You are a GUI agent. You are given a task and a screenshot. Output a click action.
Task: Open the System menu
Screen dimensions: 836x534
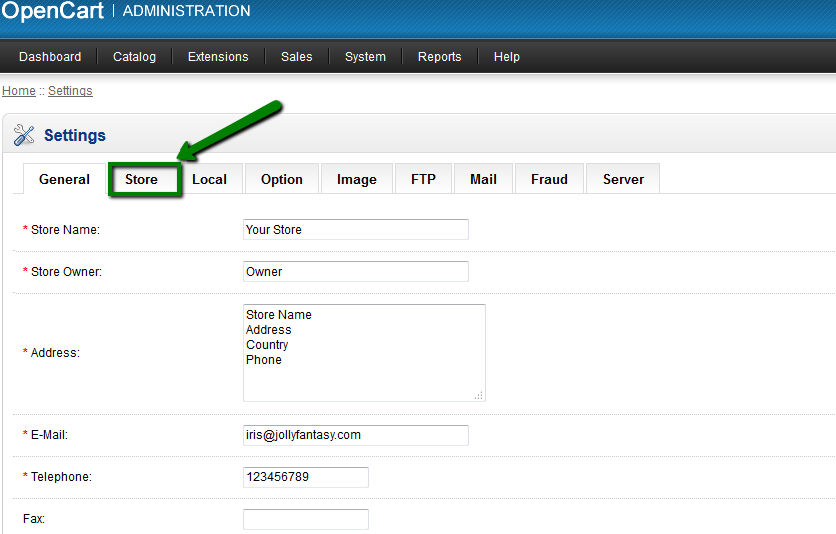coord(365,56)
